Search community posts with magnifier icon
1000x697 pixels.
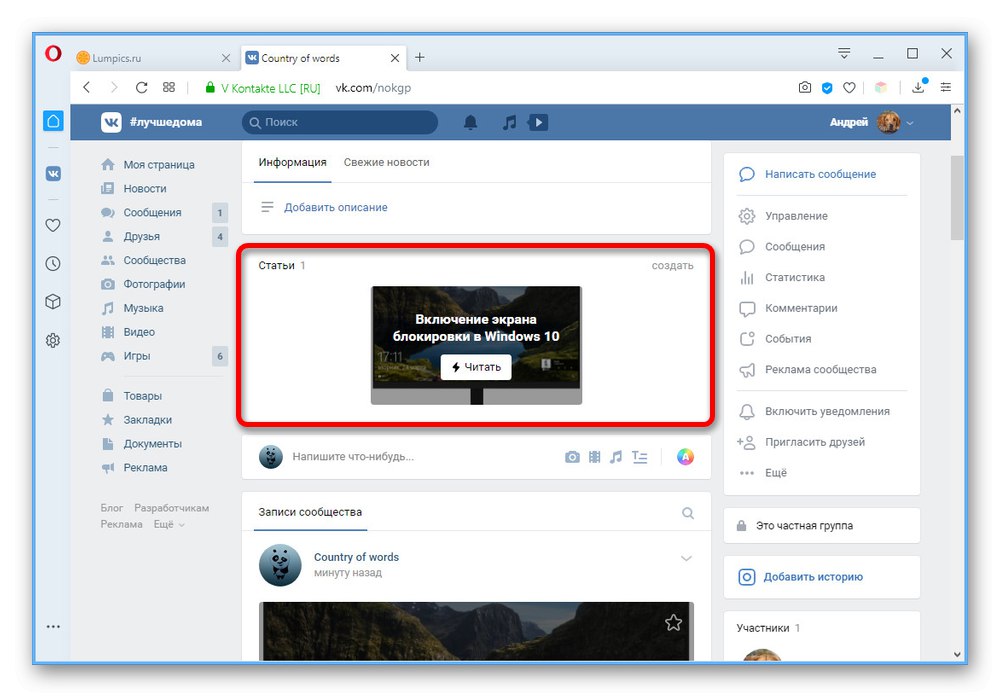688,513
